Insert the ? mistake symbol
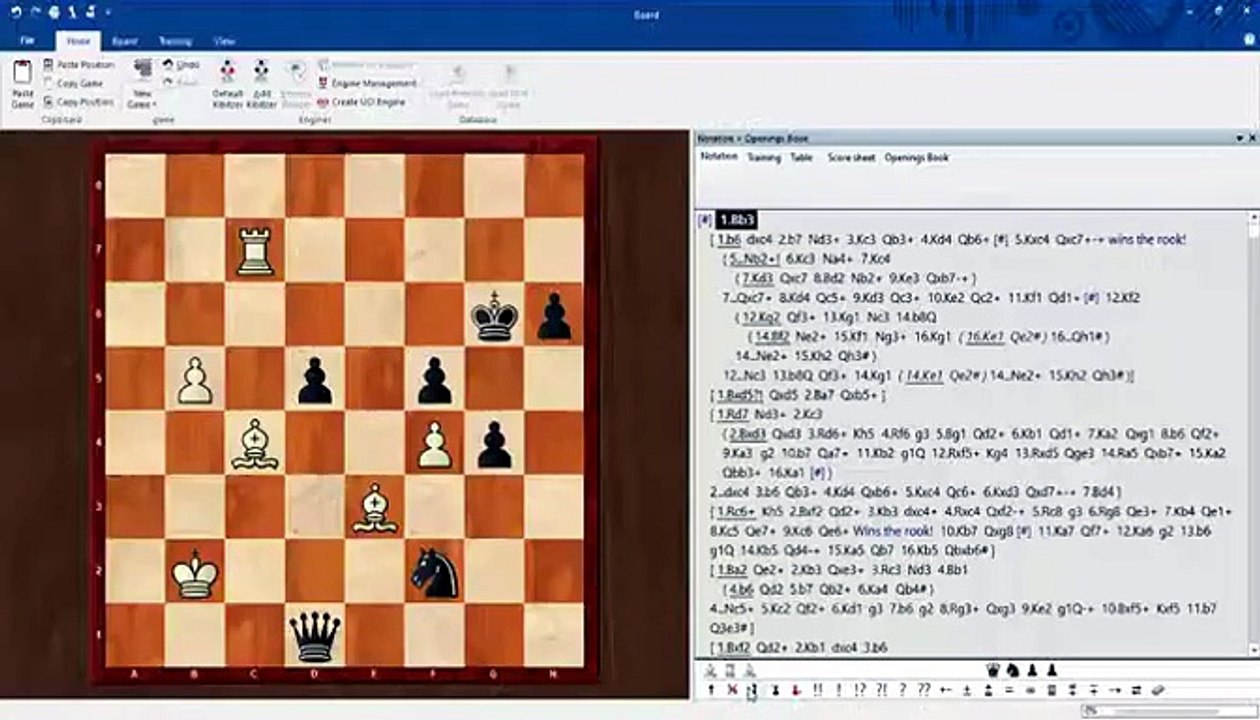 (x=903, y=690)
